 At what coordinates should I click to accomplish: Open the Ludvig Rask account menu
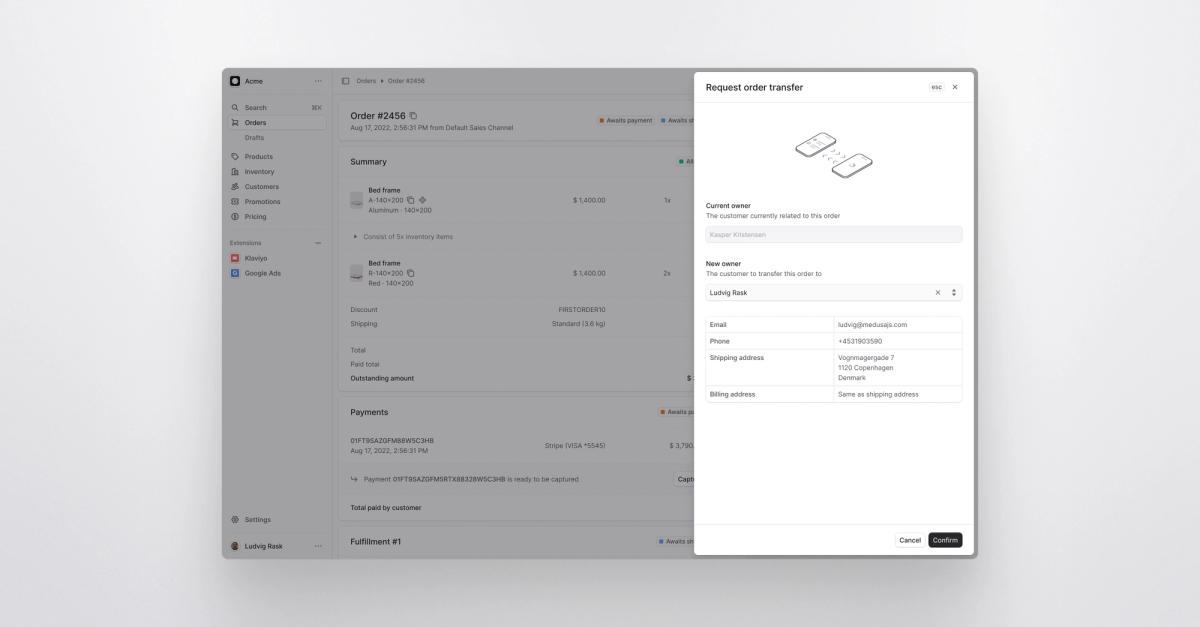(x=318, y=546)
